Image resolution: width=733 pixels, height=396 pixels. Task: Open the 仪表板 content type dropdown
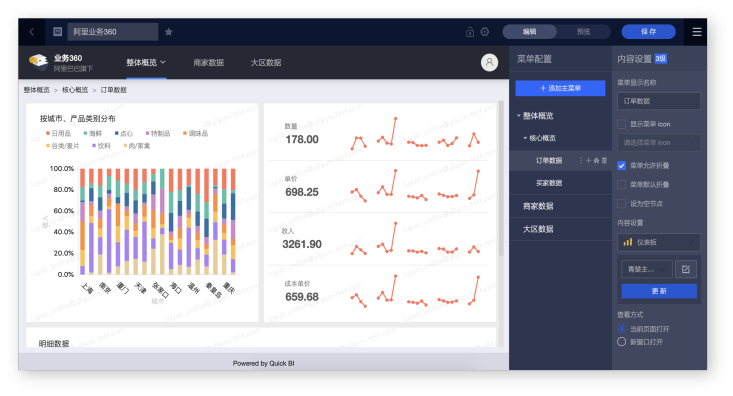659,242
